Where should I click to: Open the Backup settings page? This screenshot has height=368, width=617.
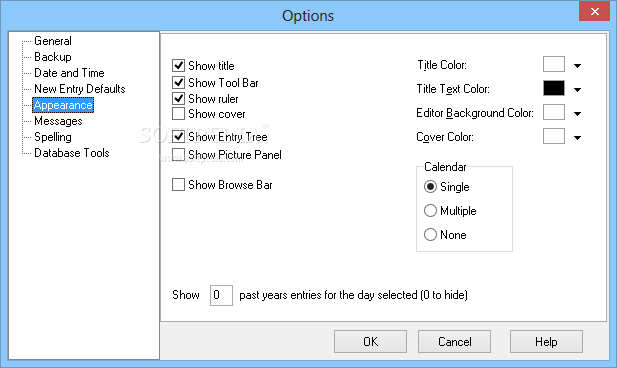(x=53, y=57)
